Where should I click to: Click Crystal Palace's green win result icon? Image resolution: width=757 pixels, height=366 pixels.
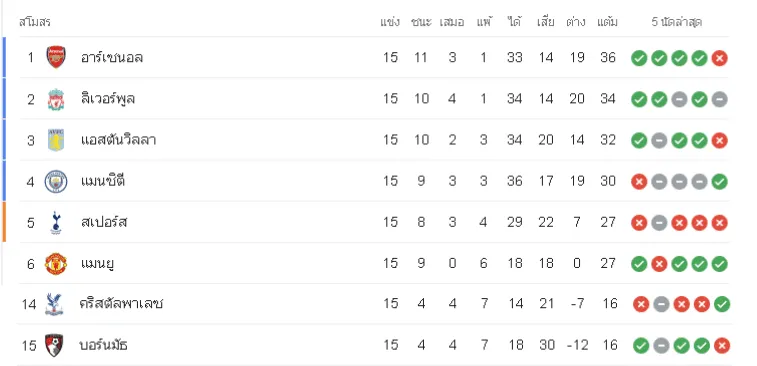click(x=722, y=304)
